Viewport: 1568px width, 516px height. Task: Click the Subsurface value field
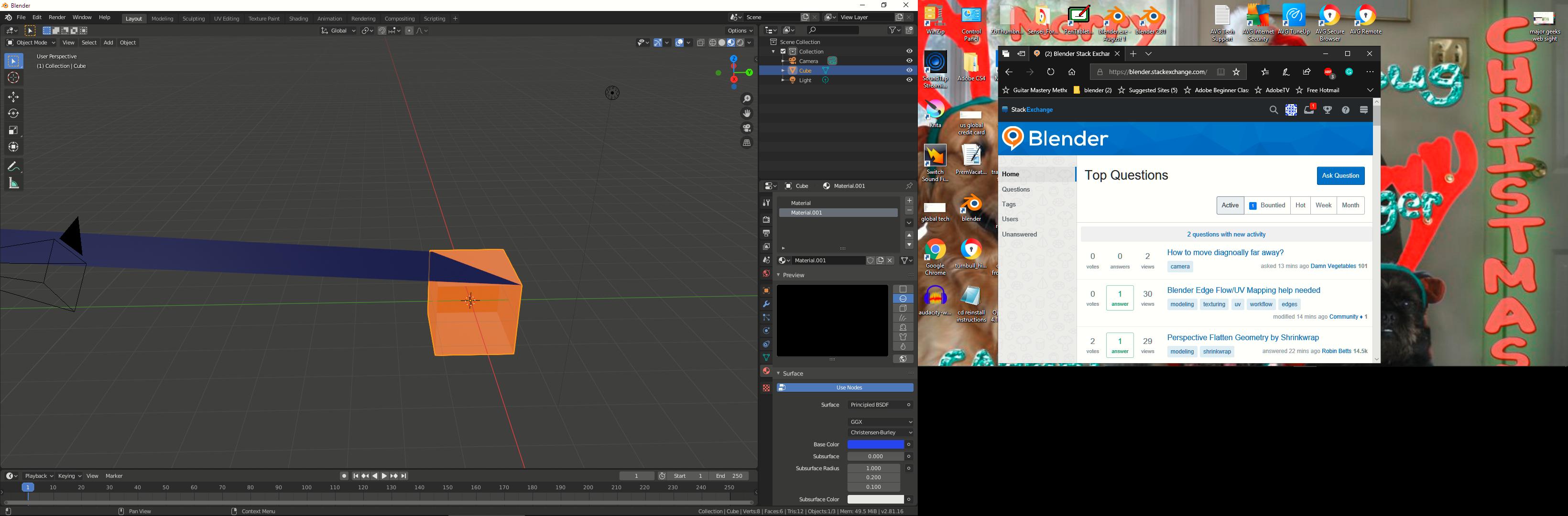(875, 456)
